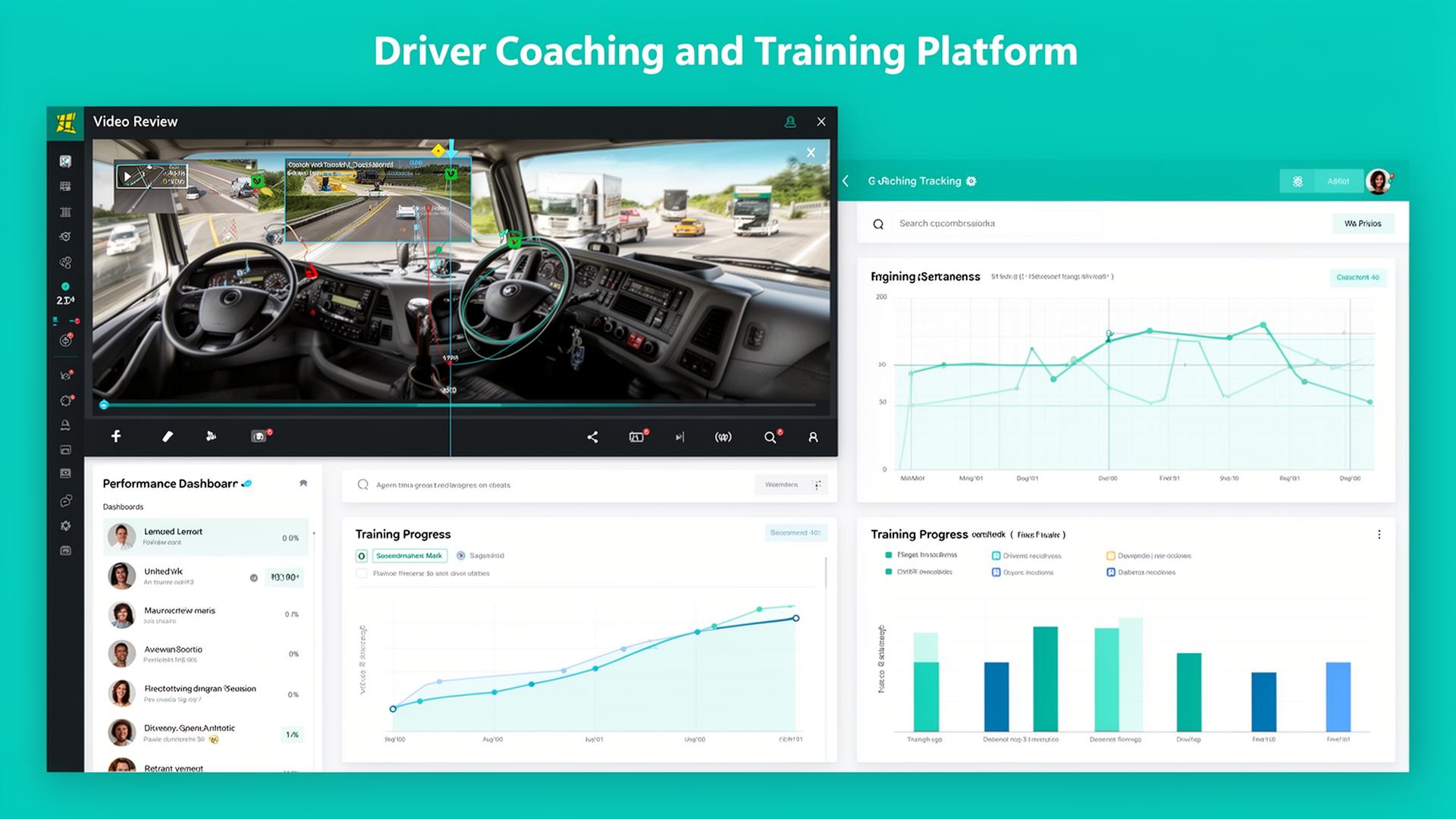Click the top map icon in left sidebar
Screen dimensions: 1456x819
66,161
